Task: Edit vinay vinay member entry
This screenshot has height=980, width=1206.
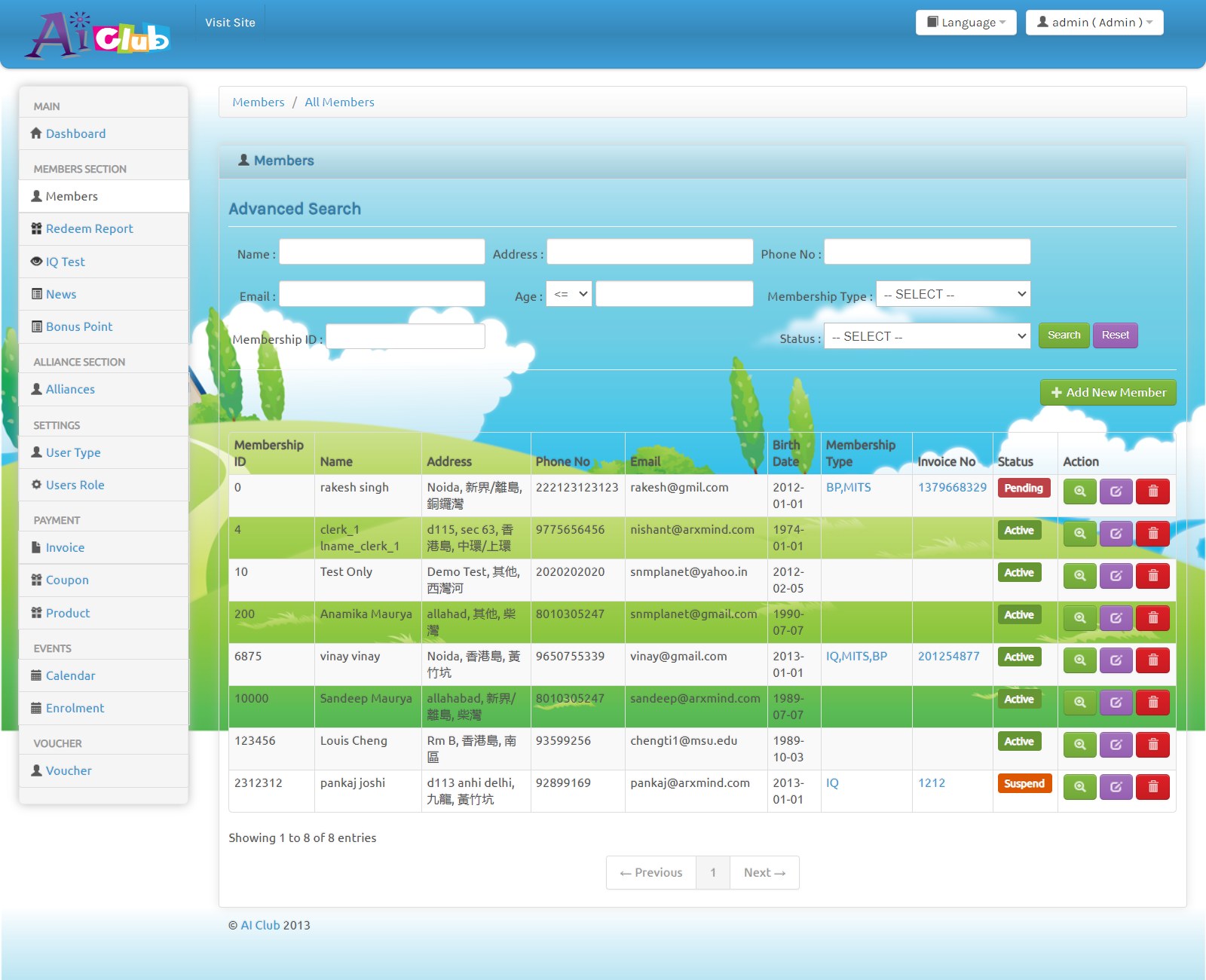Action: (x=1116, y=660)
